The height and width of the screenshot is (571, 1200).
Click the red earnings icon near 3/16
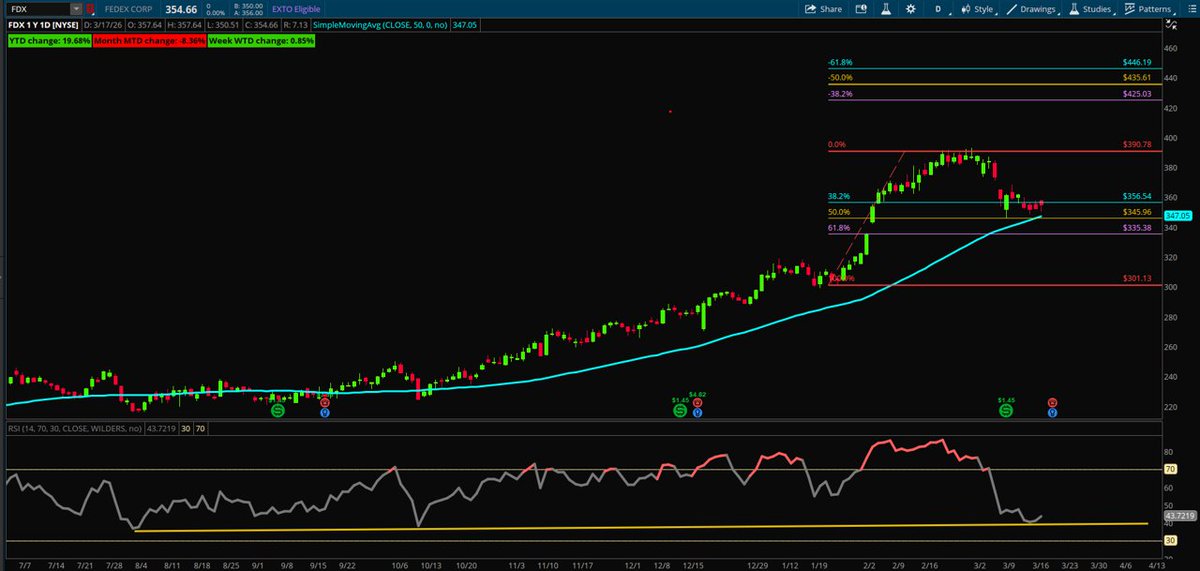tap(1053, 402)
